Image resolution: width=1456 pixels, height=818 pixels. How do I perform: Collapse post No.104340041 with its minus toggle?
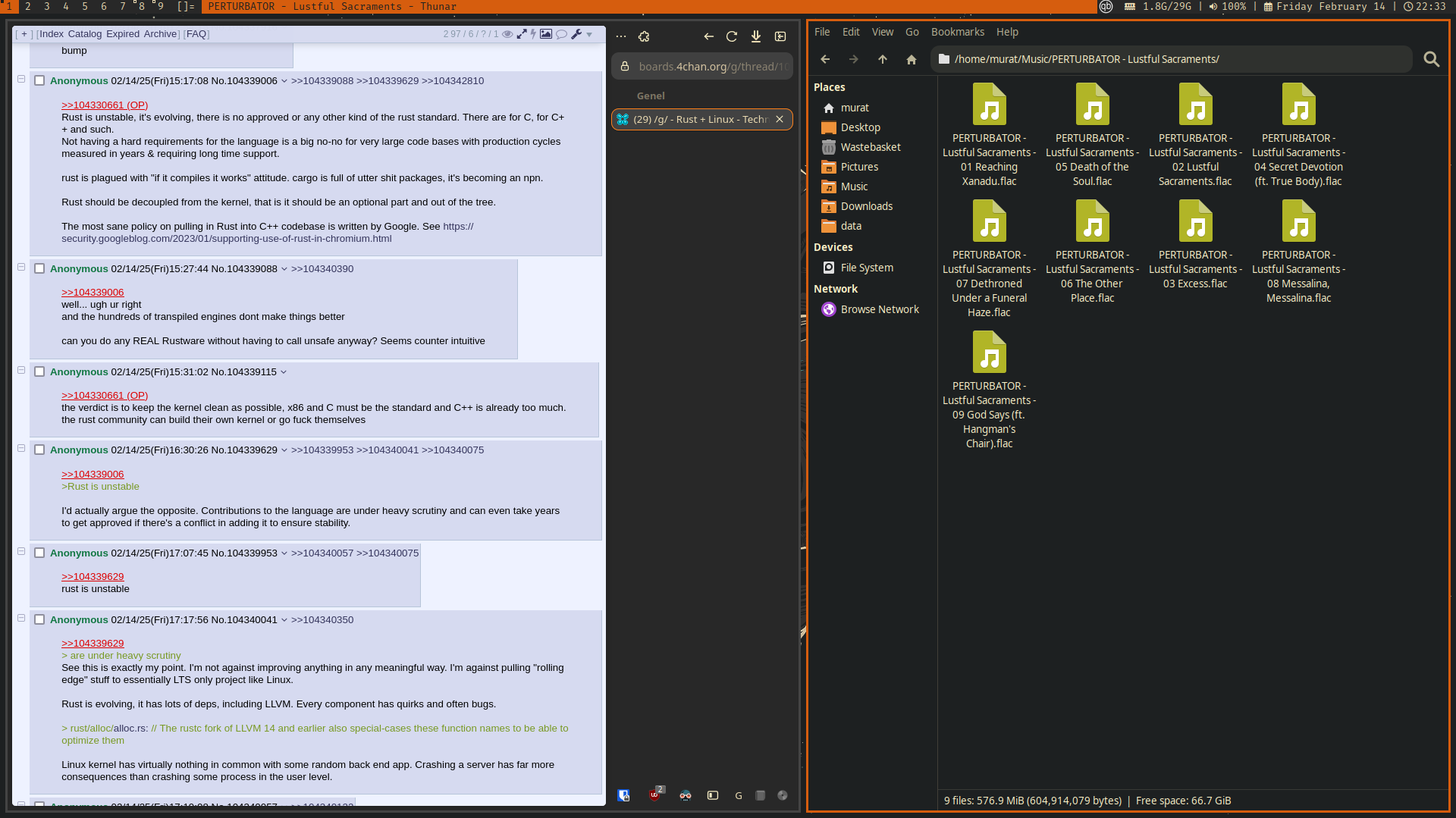coord(21,618)
